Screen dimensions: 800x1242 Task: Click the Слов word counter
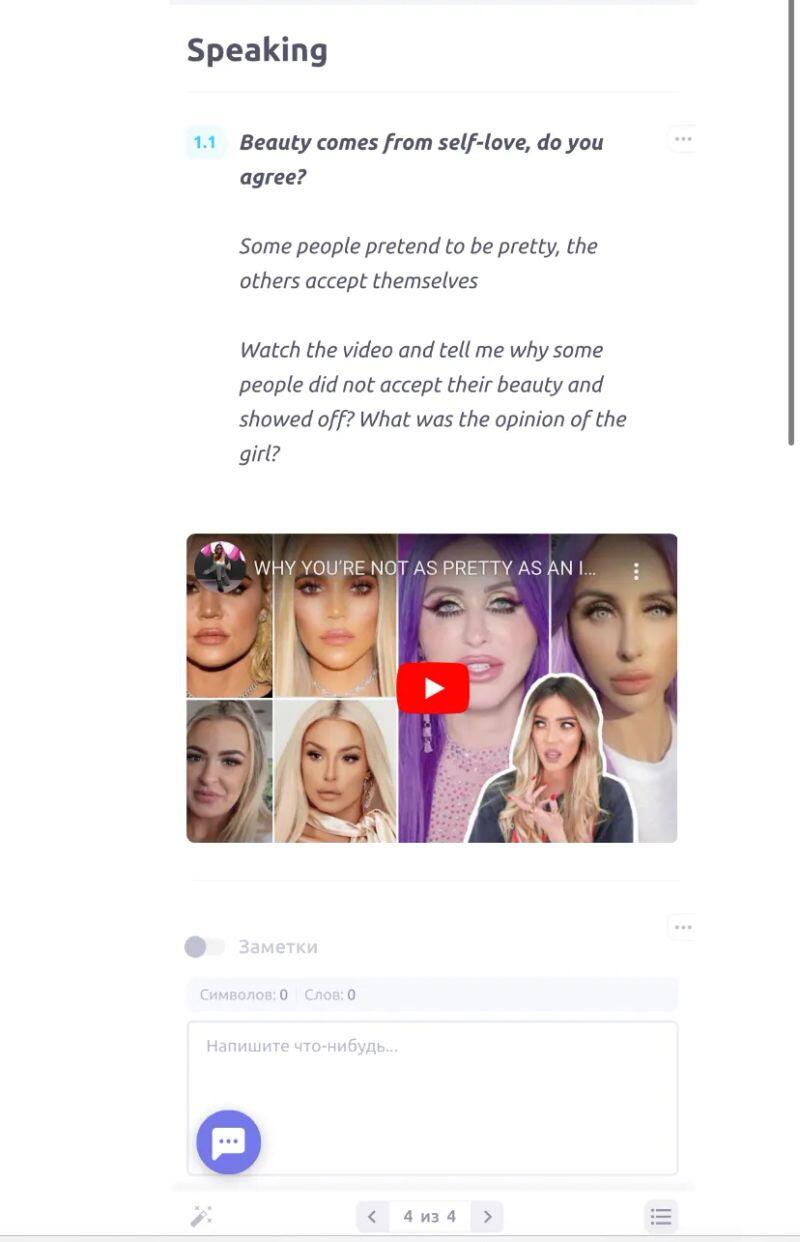[329, 994]
